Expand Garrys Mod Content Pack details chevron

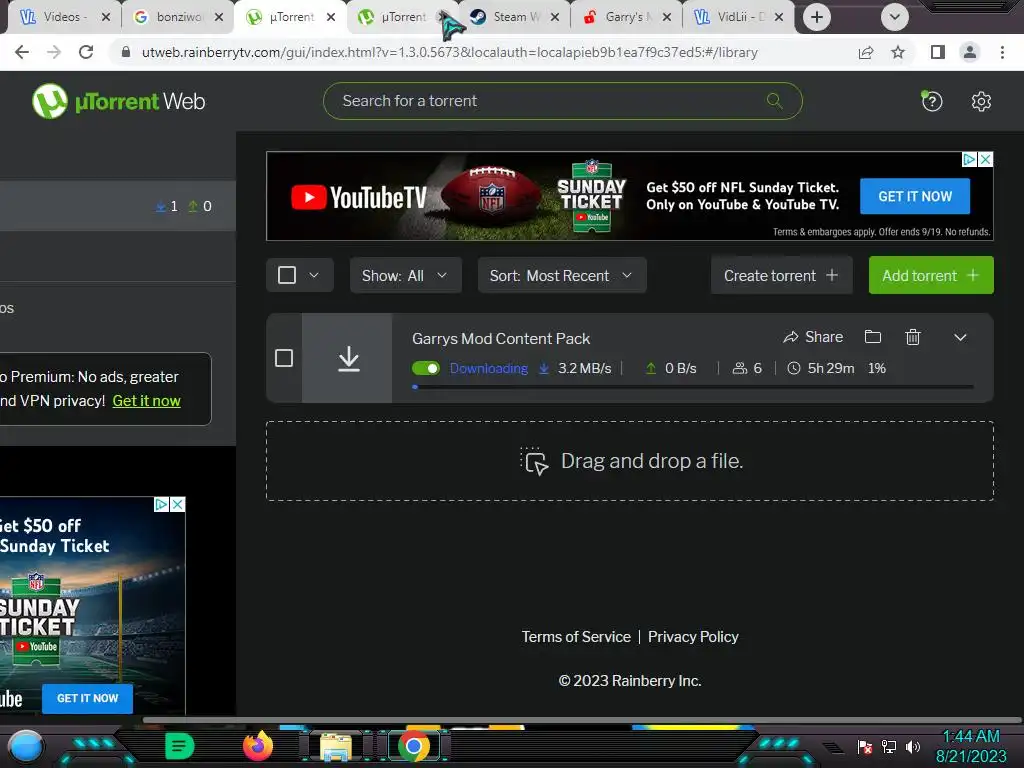(x=960, y=337)
